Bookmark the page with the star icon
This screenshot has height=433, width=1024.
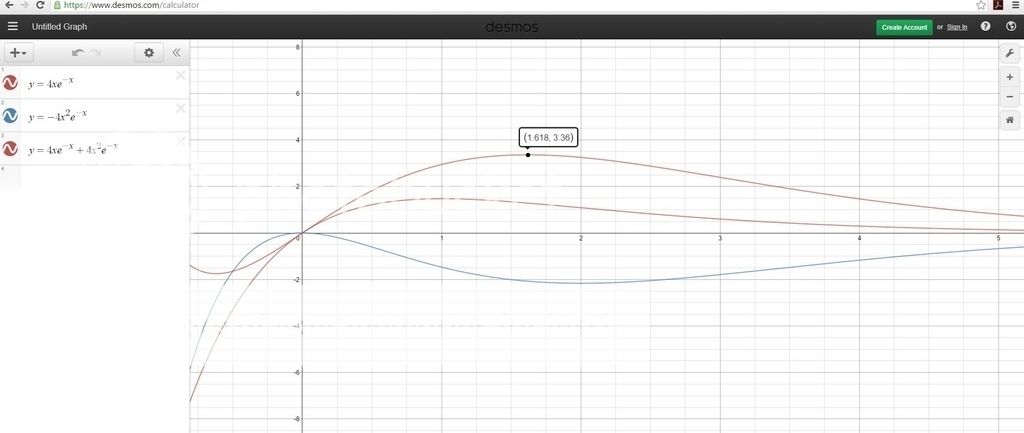pyautogui.click(x=982, y=5)
